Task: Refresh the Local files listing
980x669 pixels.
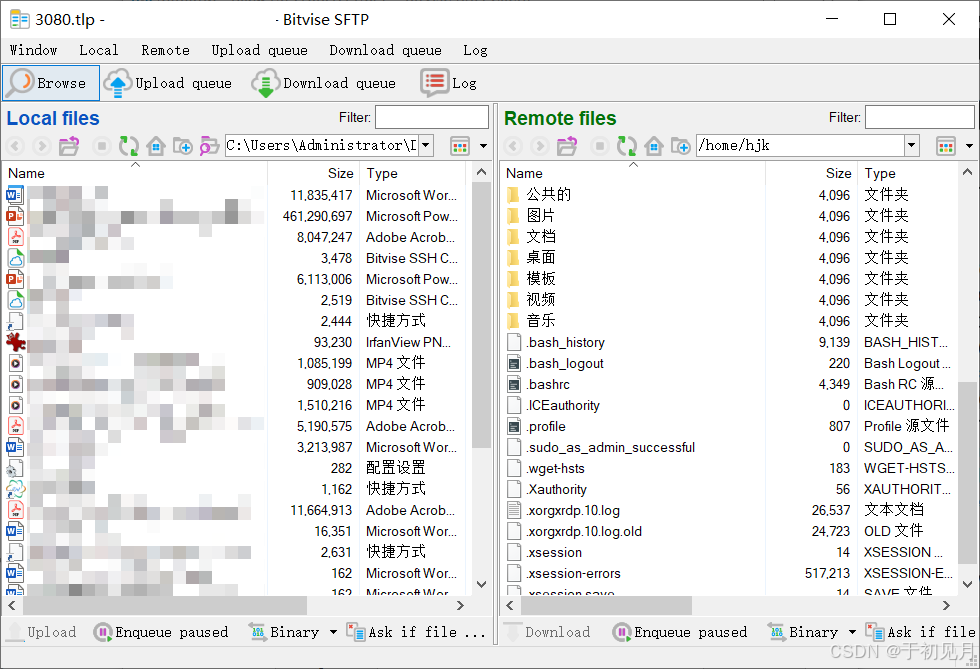Action: (x=129, y=146)
